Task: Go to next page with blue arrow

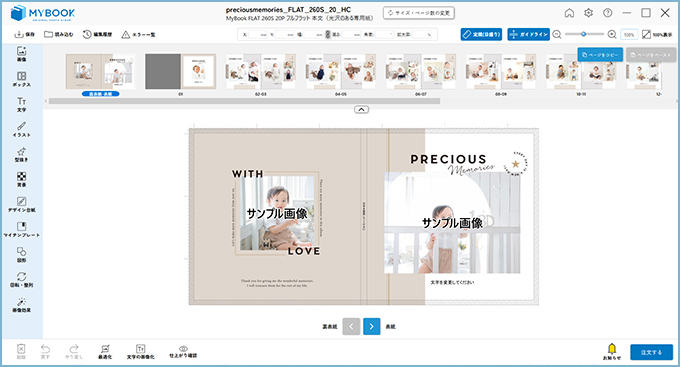Action: point(371,327)
